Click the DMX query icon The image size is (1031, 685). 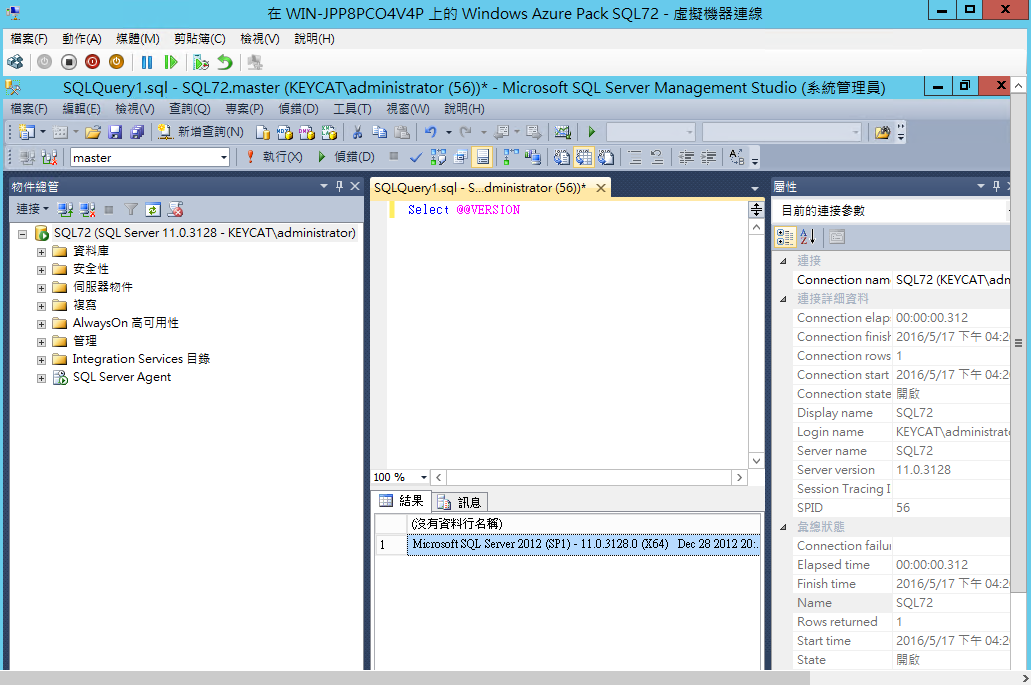(x=307, y=132)
